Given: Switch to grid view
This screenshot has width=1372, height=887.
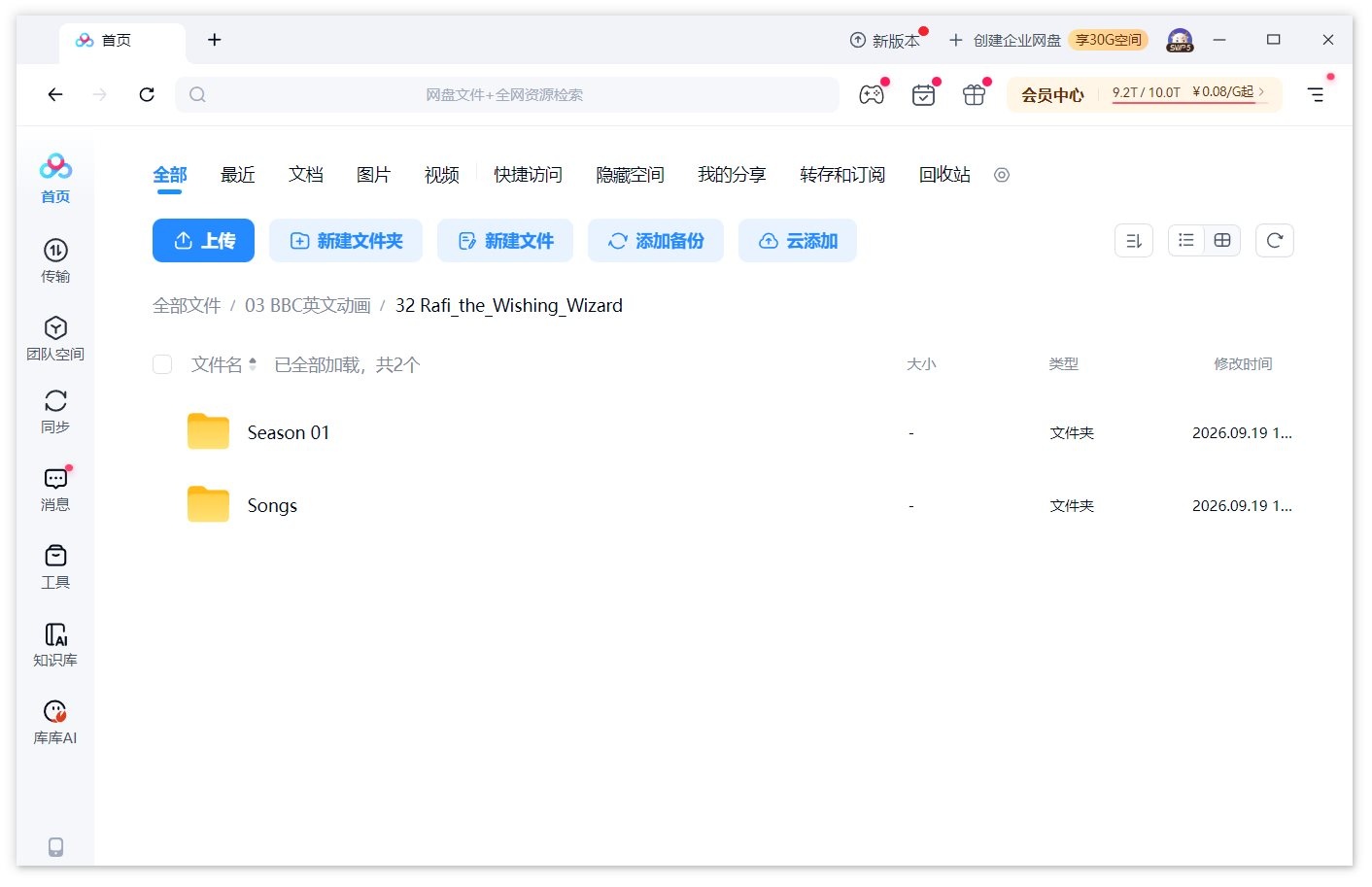Looking at the screenshot, I should 1222,240.
